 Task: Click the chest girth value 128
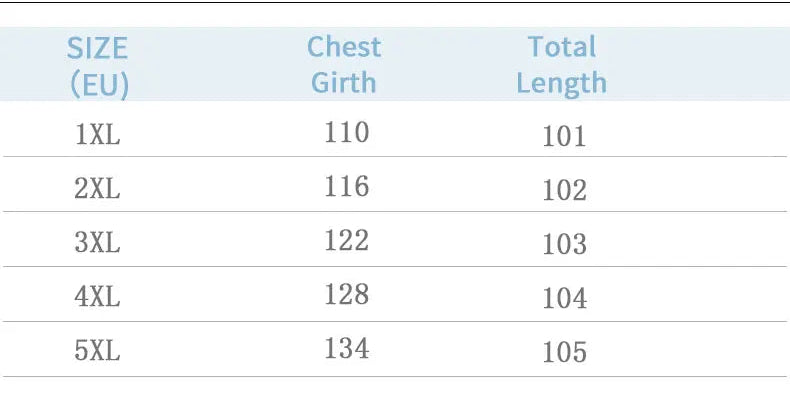coord(347,294)
